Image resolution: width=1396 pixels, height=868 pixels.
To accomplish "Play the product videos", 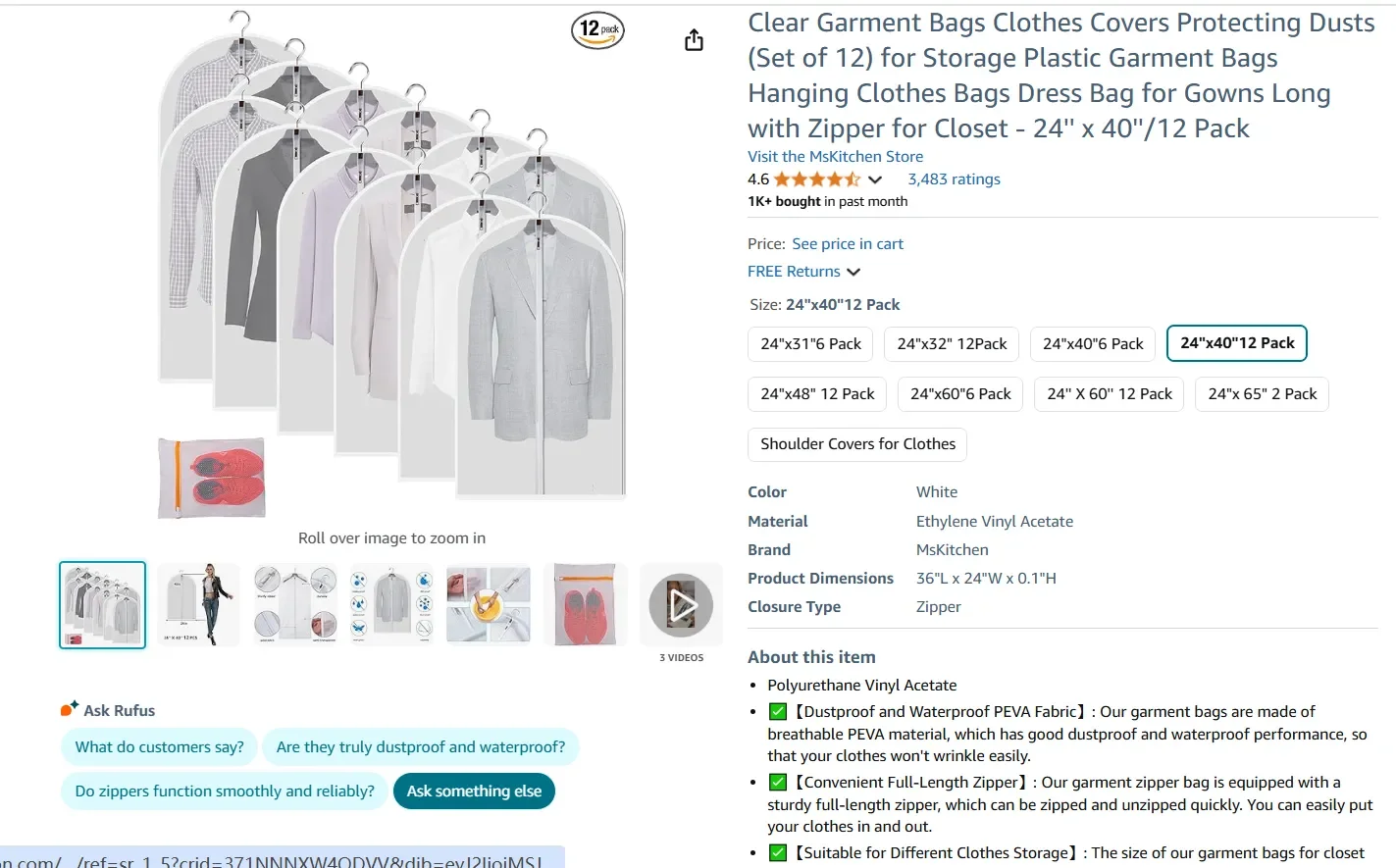I will click(681, 604).
